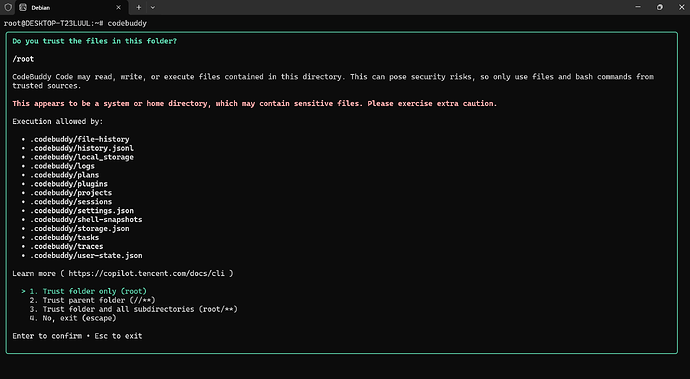Image resolution: width=690 pixels, height=379 pixels.
Task: Click '.codebuddy/traces' entry
Action: (x=67, y=247)
